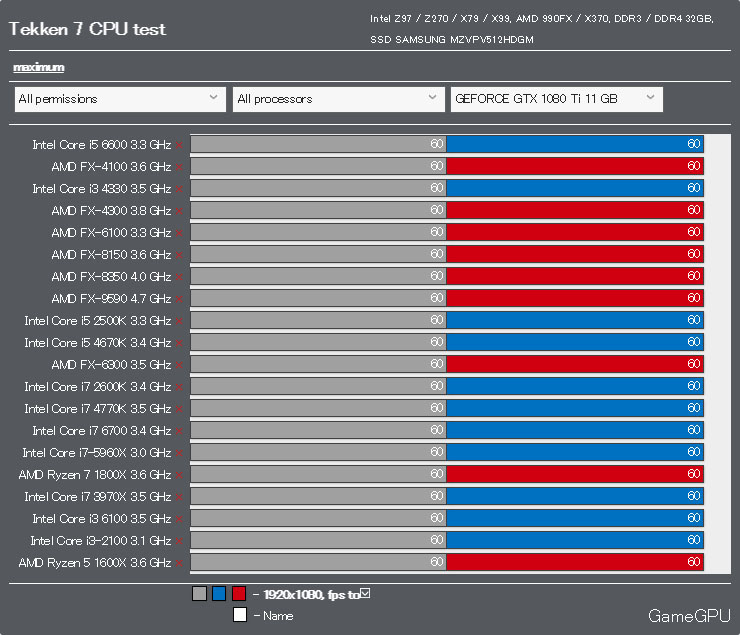
Task: Select the maximum settings tab
Action: [x=39, y=67]
